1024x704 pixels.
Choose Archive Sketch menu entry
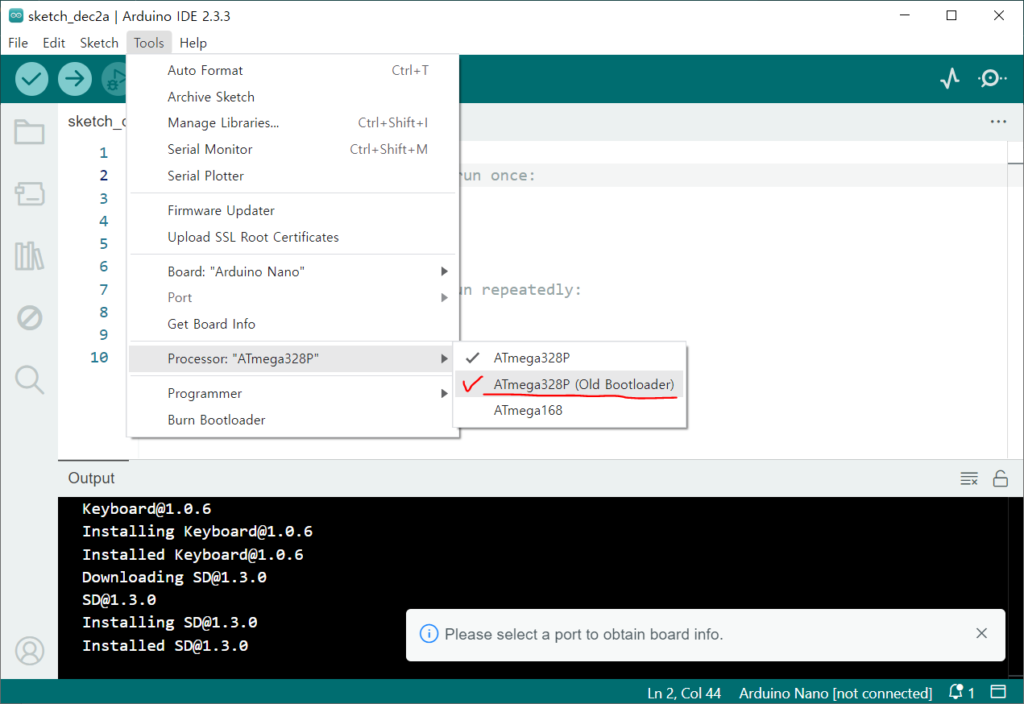tap(293, 97)
